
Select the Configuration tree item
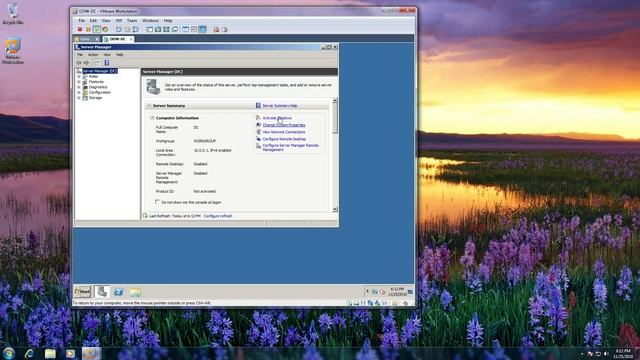click(100, 92)
